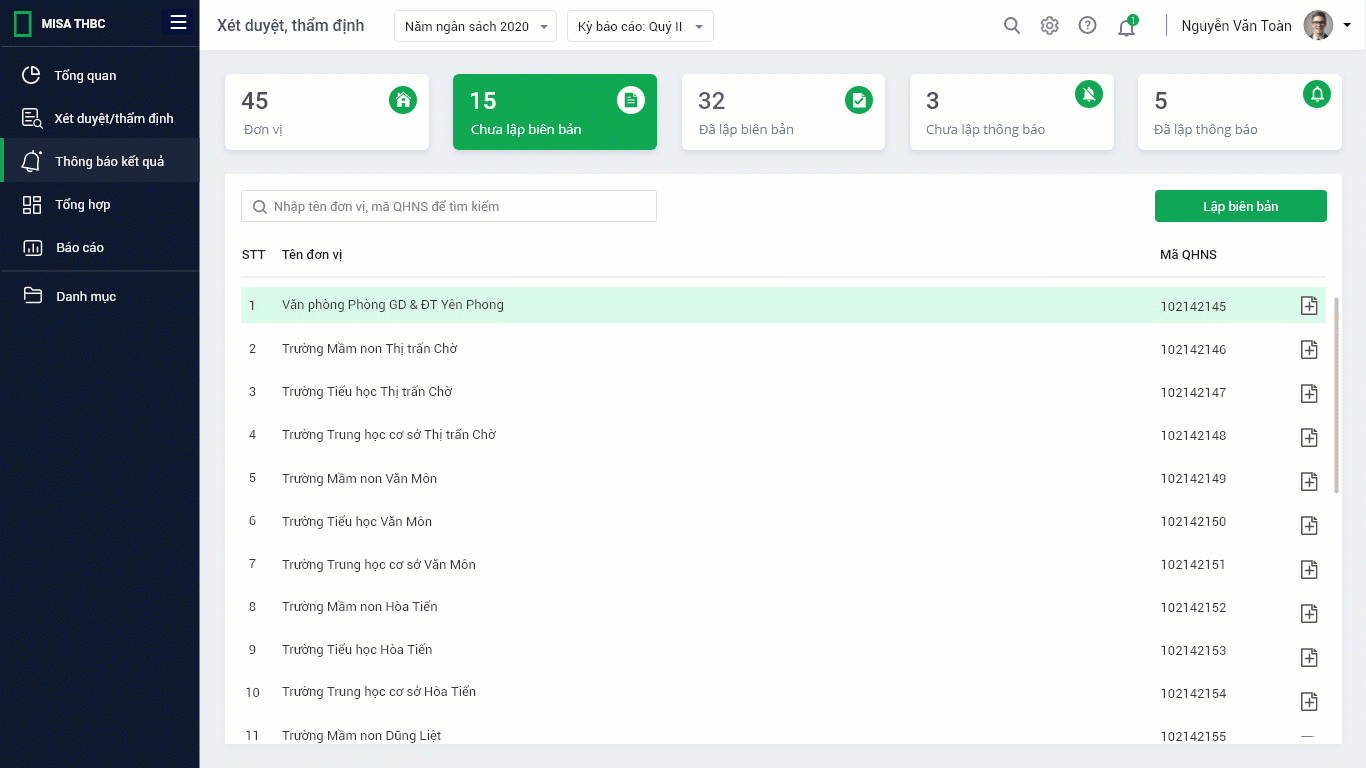This screenshot has width=1366, height=768.
Task: Click create-report icon for Trường Trung học cơ sở Hòa Tiến
Action: point(1309,701)
